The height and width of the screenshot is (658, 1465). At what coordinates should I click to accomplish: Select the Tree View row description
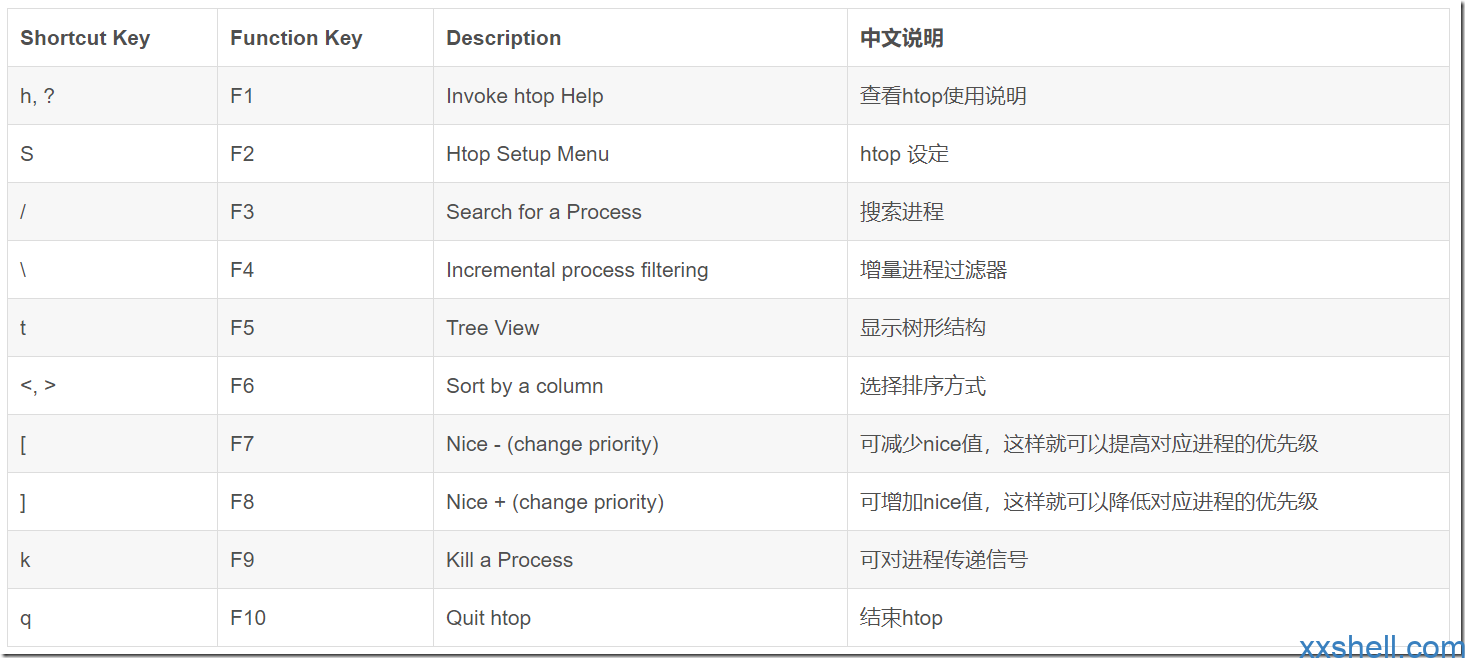(492, 328)
